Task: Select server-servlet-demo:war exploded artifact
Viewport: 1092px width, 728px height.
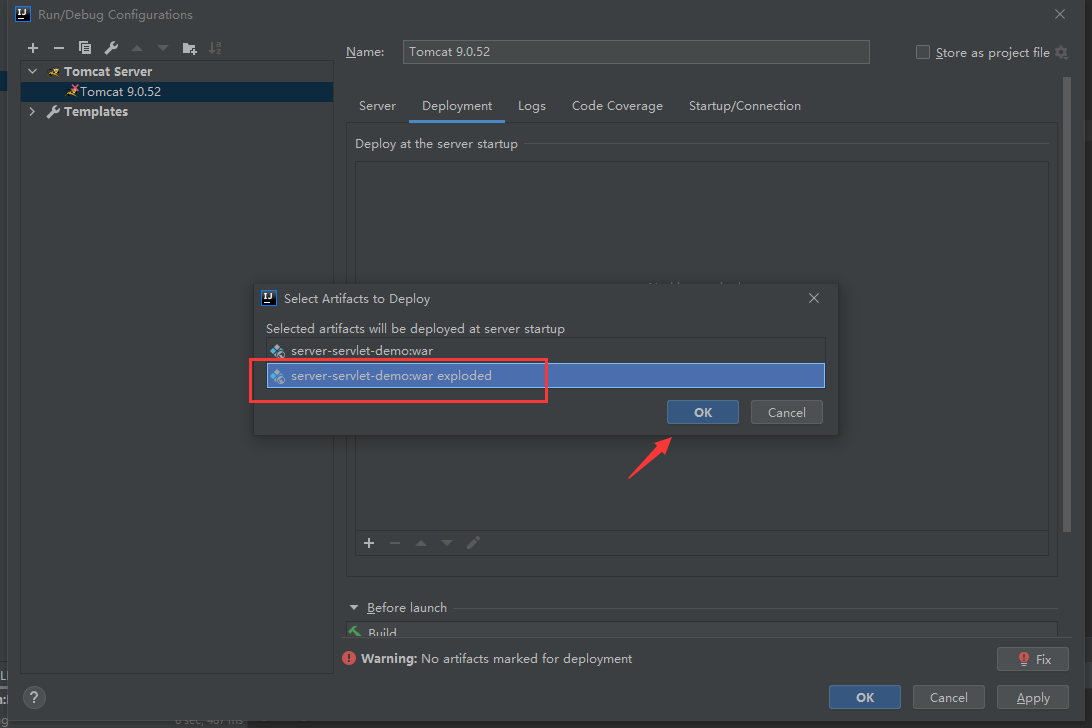Action: (545, 376)
